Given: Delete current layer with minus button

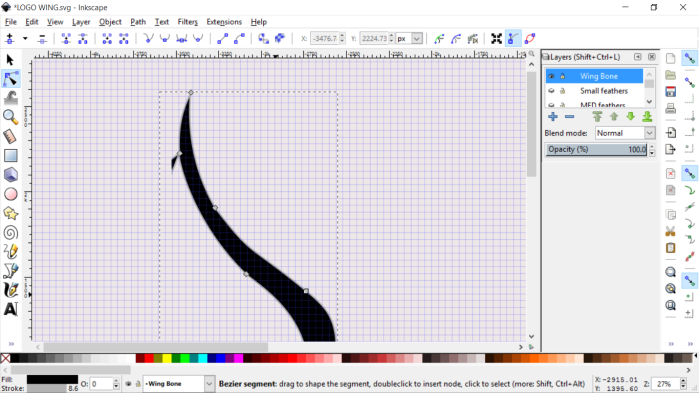Looking at the screenshot, I should (569, 117).
